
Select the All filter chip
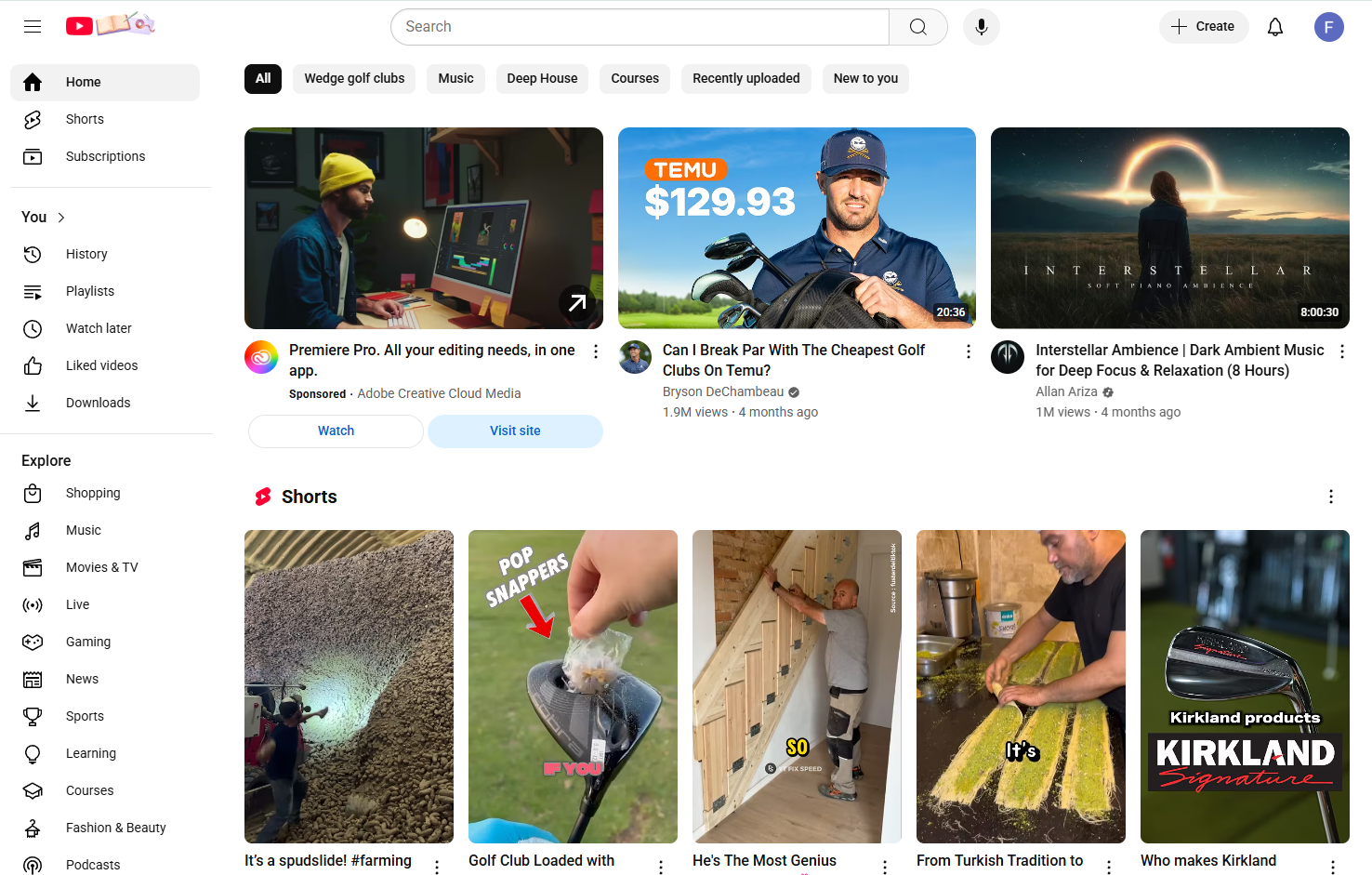tap(263, 79)
